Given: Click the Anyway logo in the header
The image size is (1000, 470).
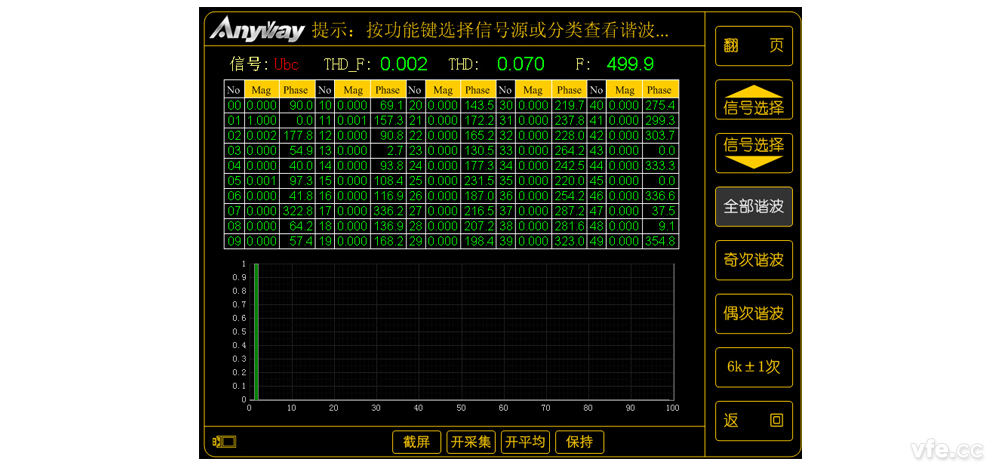Looking at the screenshot, I should 257,30.
